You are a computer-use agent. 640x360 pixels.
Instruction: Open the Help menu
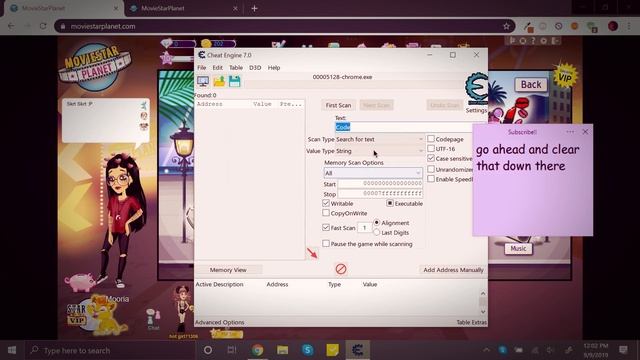coord(274,68)
